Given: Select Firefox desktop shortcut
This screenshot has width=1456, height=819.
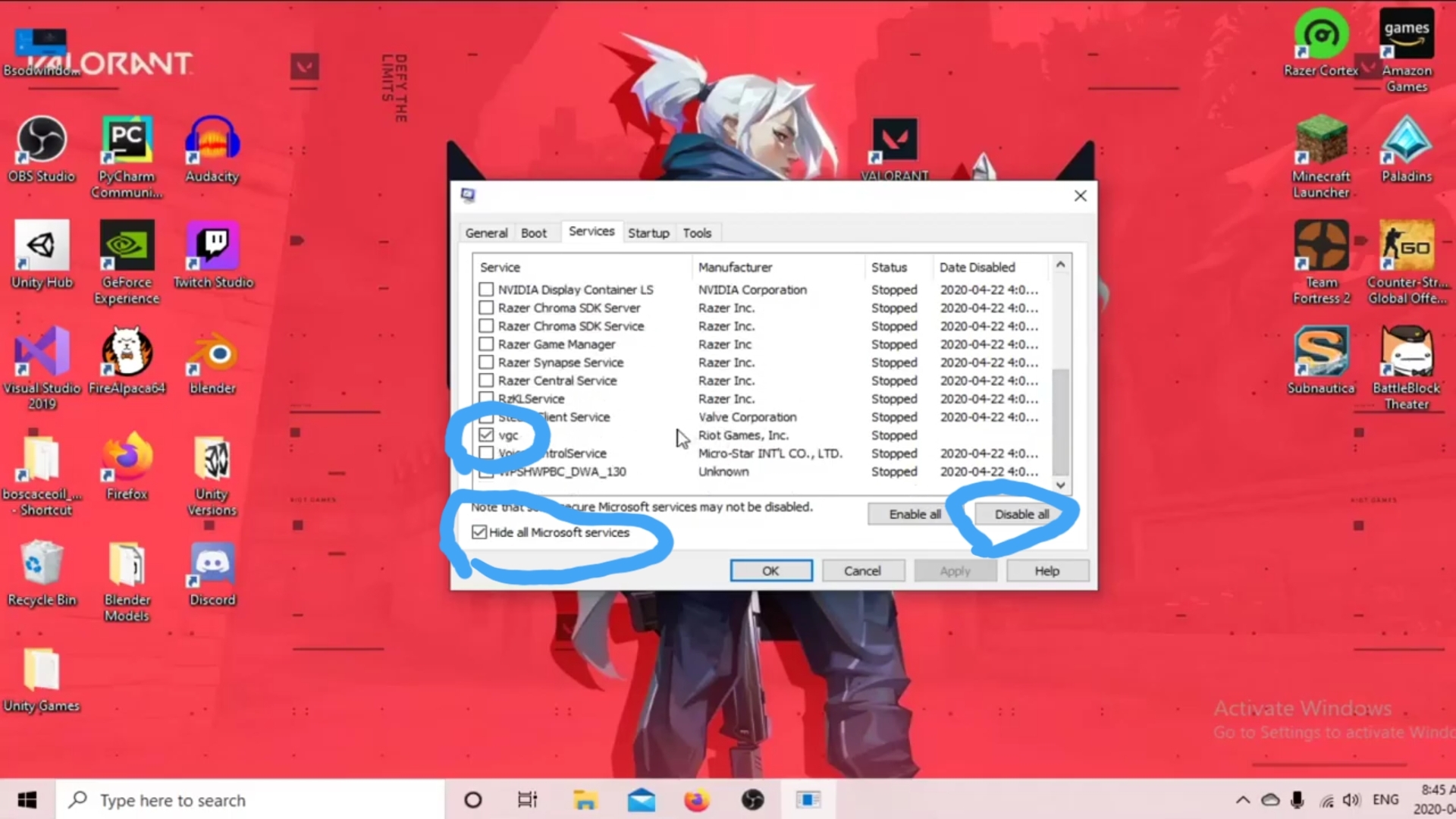Looking at the screenshot, I should pyautogui.click(x=127, y=468).
